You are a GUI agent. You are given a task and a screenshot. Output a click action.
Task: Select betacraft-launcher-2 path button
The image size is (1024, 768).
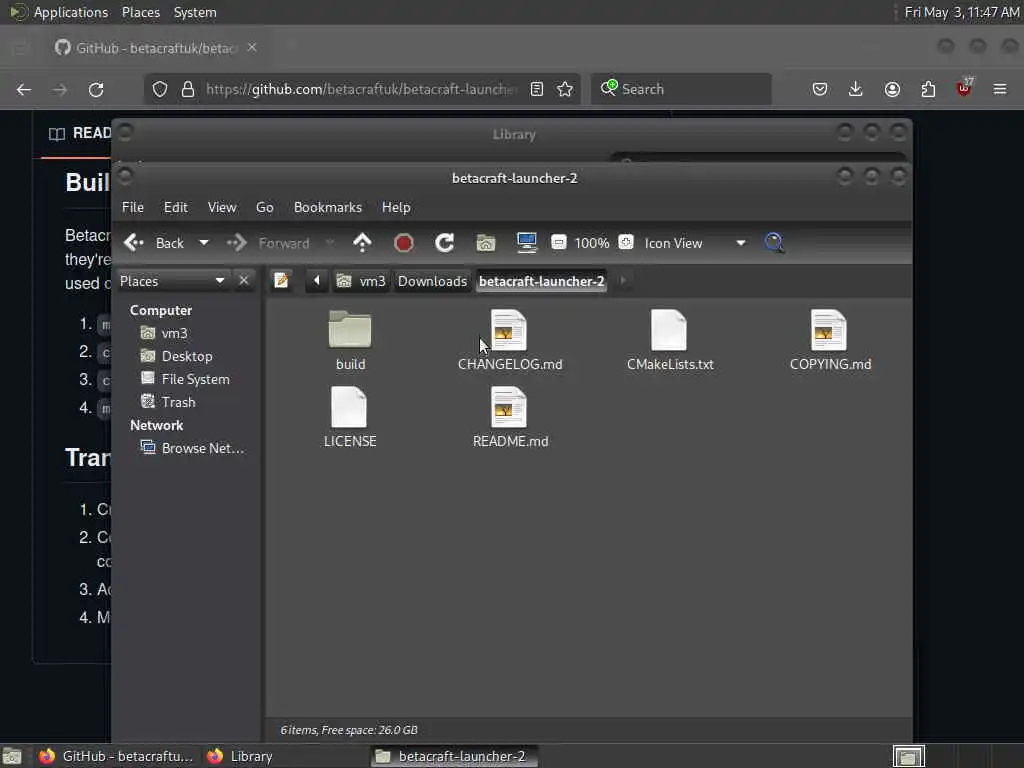click(x=541, y=281)
